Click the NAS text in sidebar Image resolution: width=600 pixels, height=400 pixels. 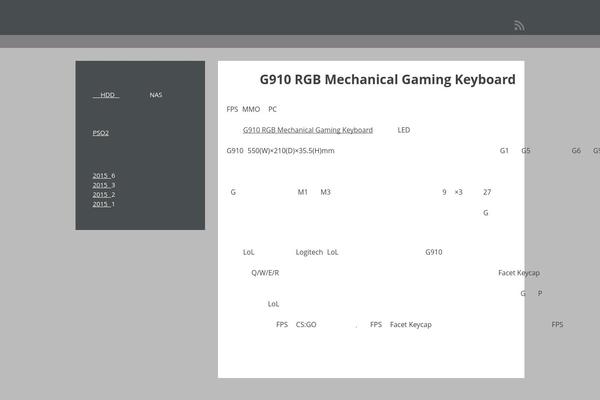coord(156,95)
